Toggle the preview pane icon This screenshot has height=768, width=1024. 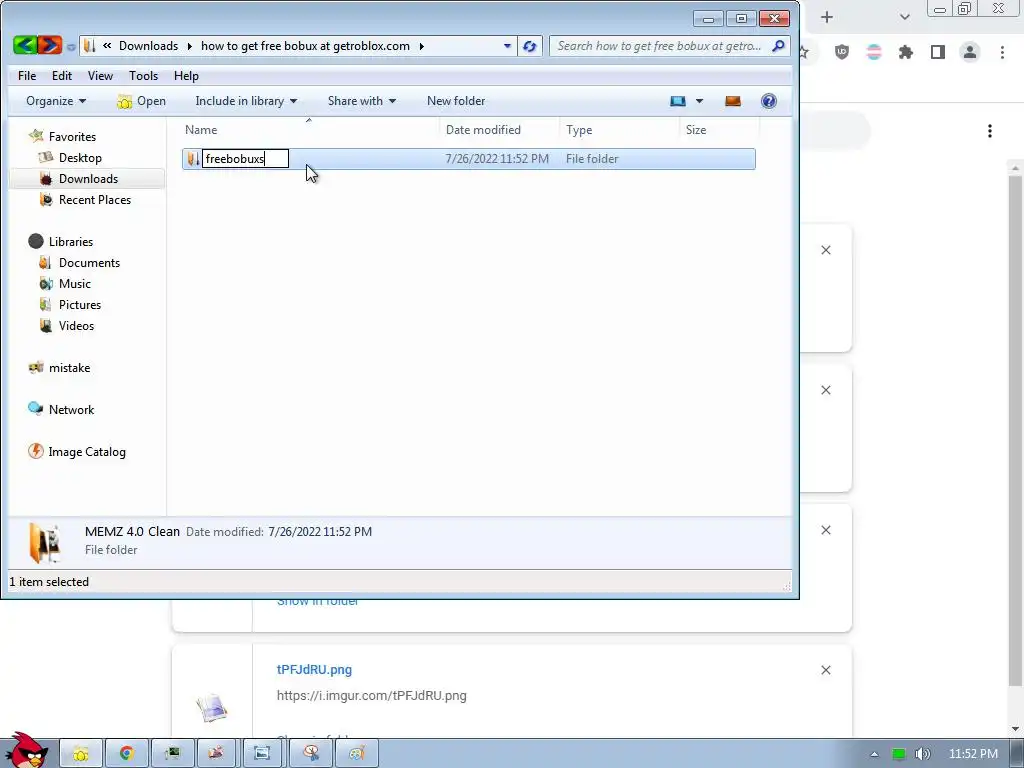[x=733, y=101]
